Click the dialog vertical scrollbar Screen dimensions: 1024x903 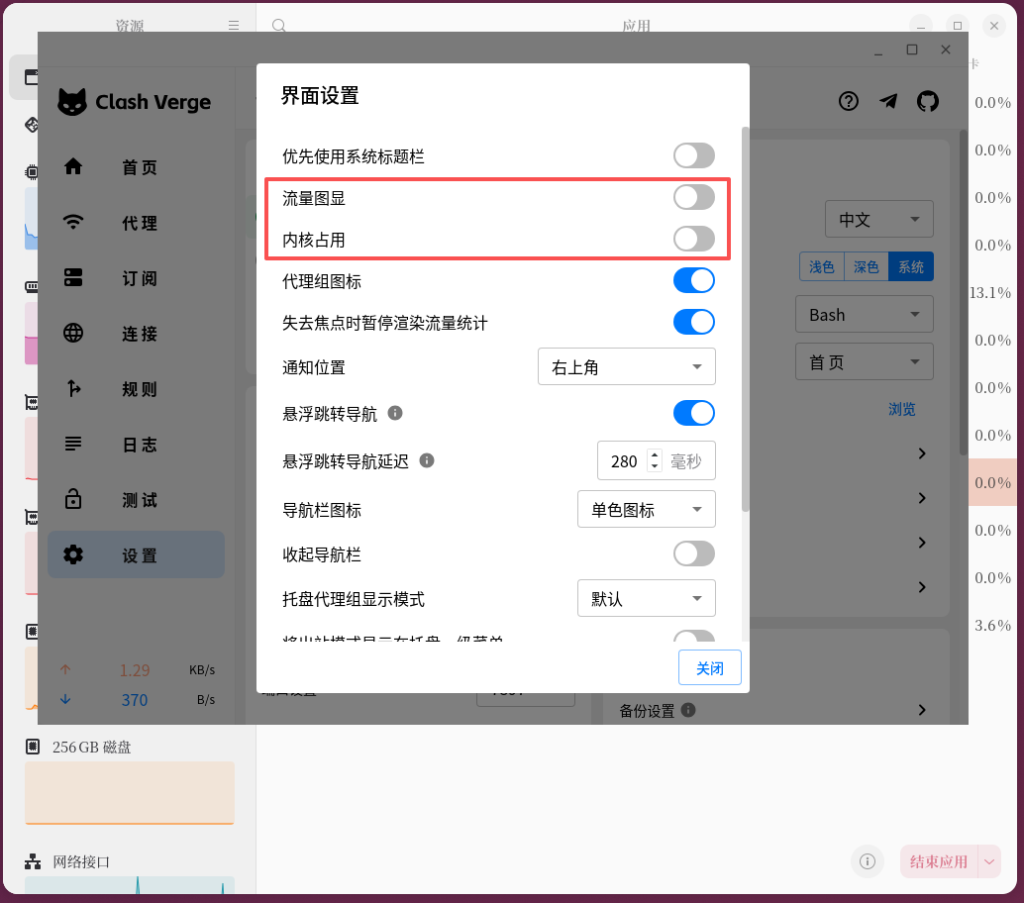tap(745, 320)
